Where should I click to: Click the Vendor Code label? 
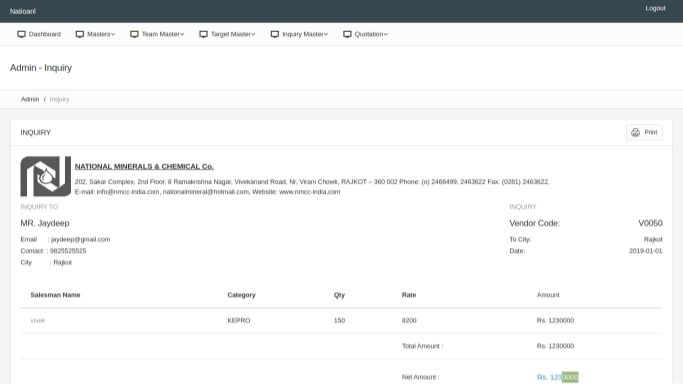[534, 223]
